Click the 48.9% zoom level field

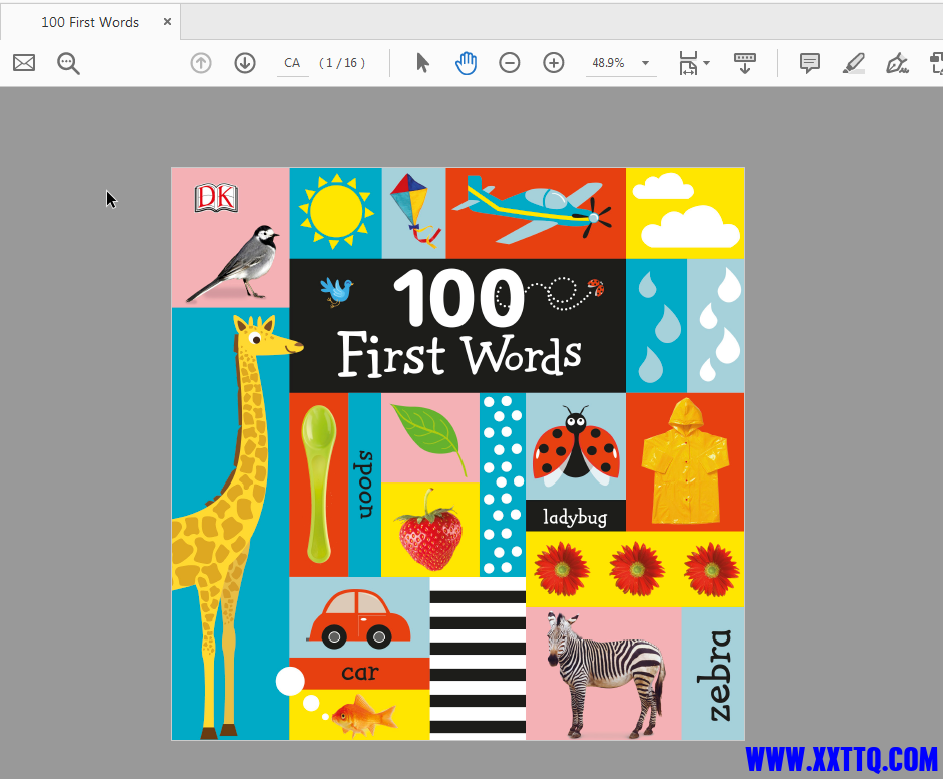click(609, 63)
